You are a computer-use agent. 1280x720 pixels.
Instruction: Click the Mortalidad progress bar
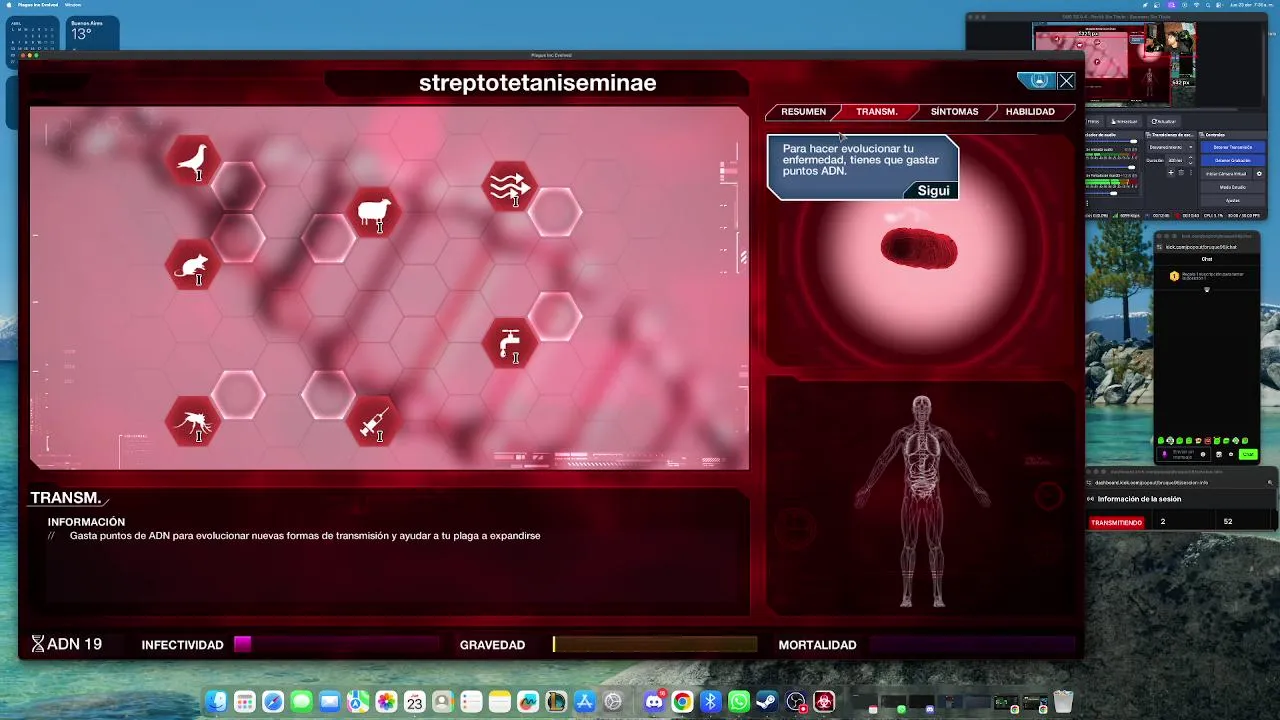click(972, 645)
